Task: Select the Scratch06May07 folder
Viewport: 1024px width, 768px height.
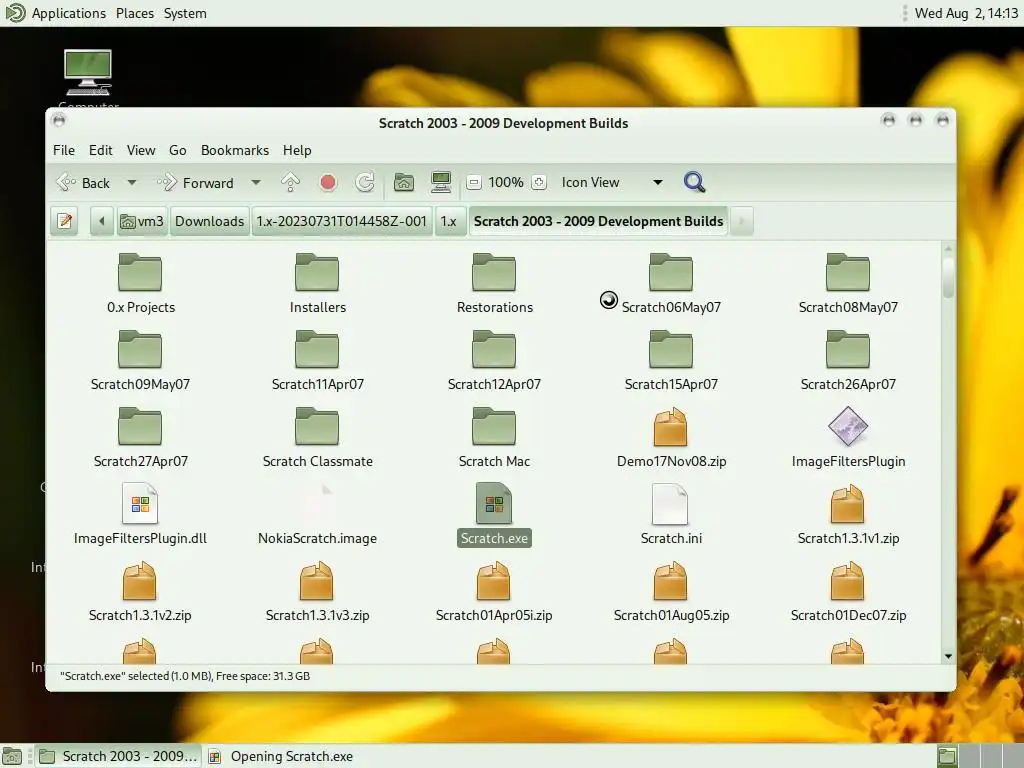Action: (671, 283)
